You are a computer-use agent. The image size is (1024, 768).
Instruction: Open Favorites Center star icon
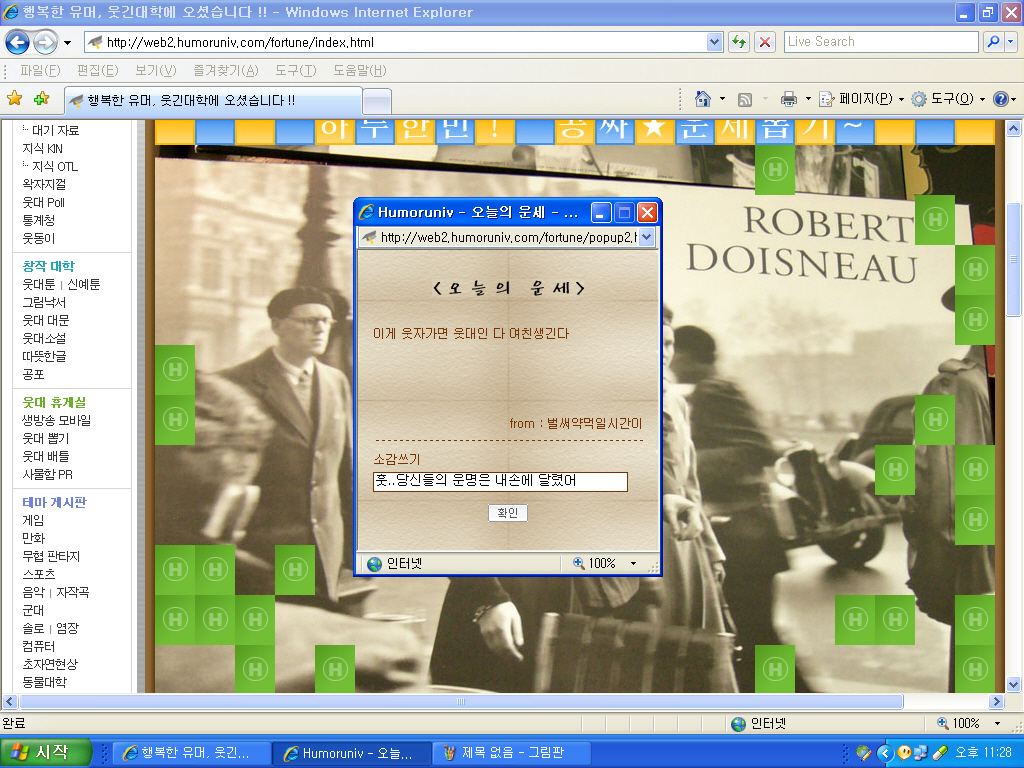pos(14,99)
